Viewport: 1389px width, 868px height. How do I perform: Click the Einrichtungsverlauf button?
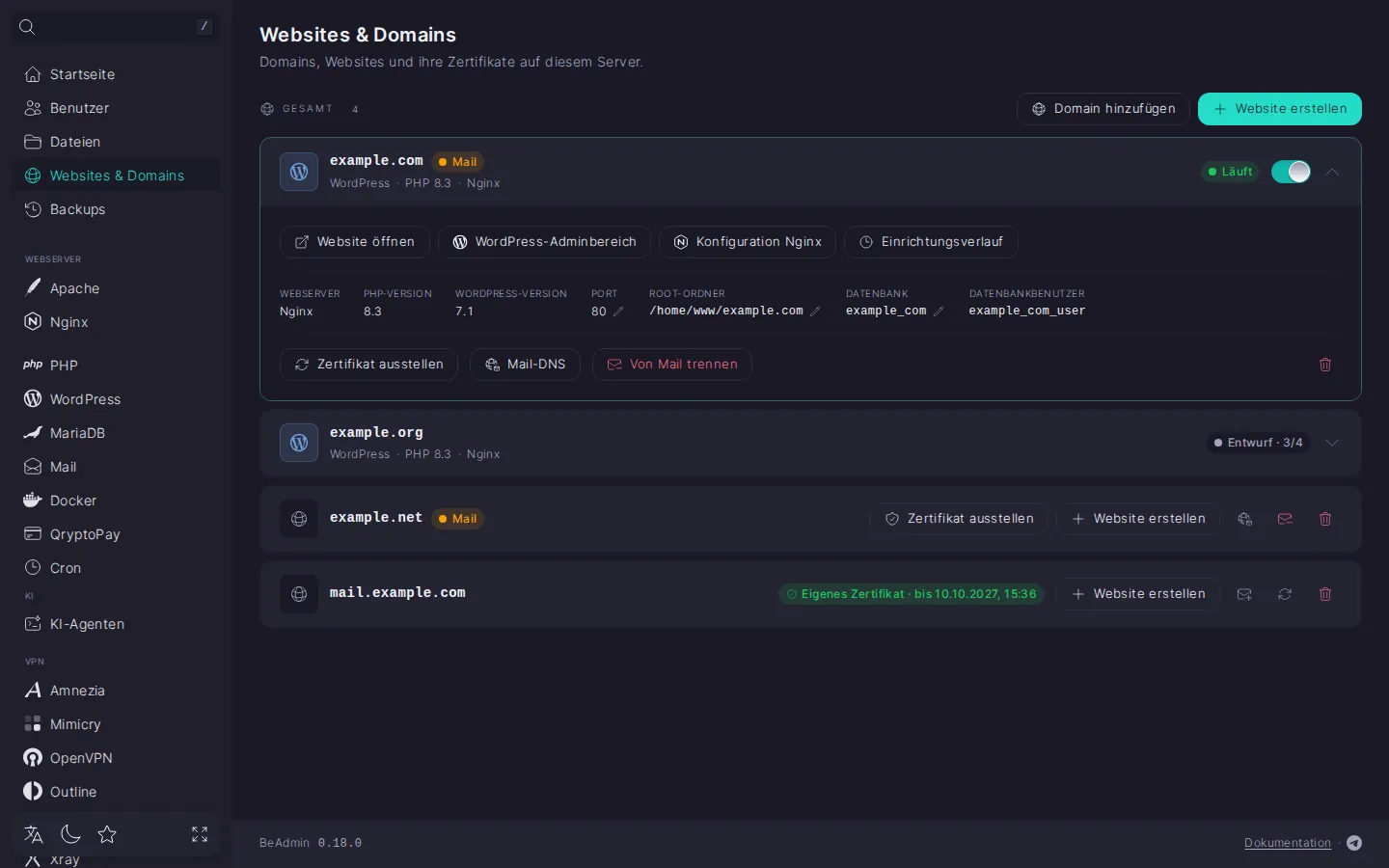pos(931,242)
